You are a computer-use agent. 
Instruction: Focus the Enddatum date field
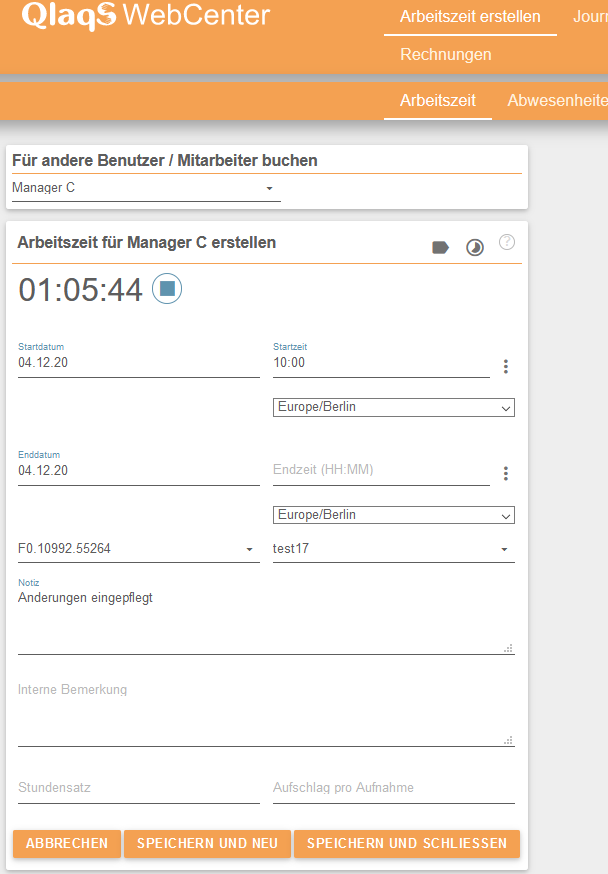[x=139, y=471]
